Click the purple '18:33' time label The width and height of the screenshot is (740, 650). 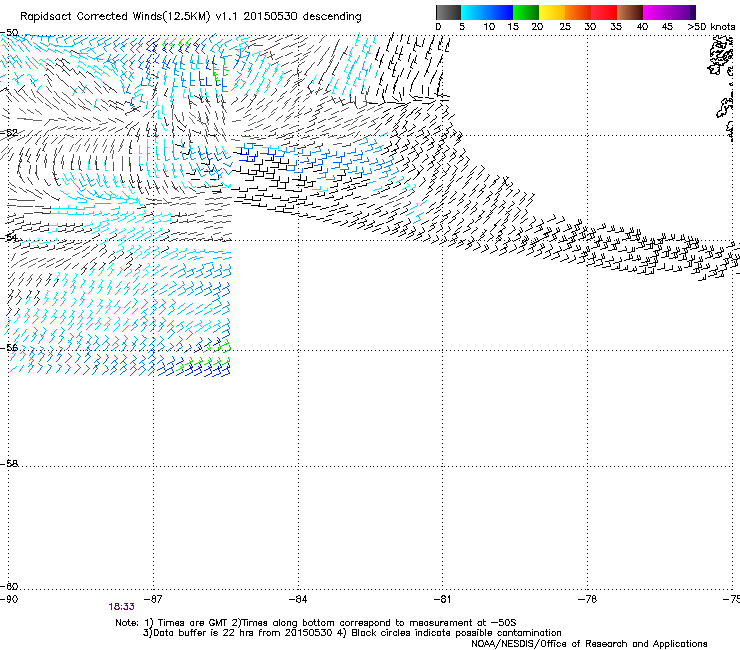click(x=121, y=607)
